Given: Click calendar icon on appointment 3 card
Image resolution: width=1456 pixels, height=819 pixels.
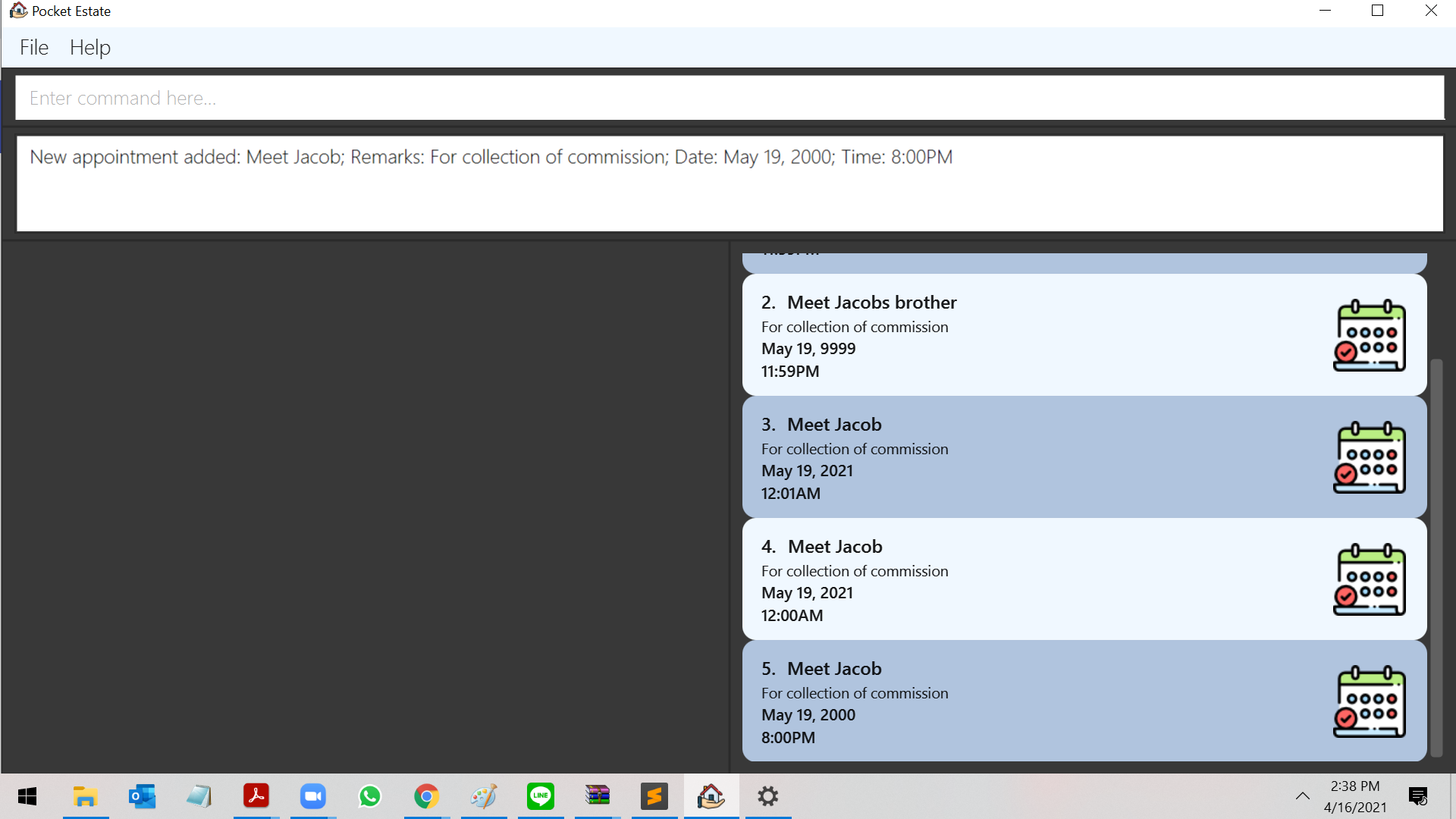Looking at the screenshot, I should pyautogui.click(x=1370, y=457).
